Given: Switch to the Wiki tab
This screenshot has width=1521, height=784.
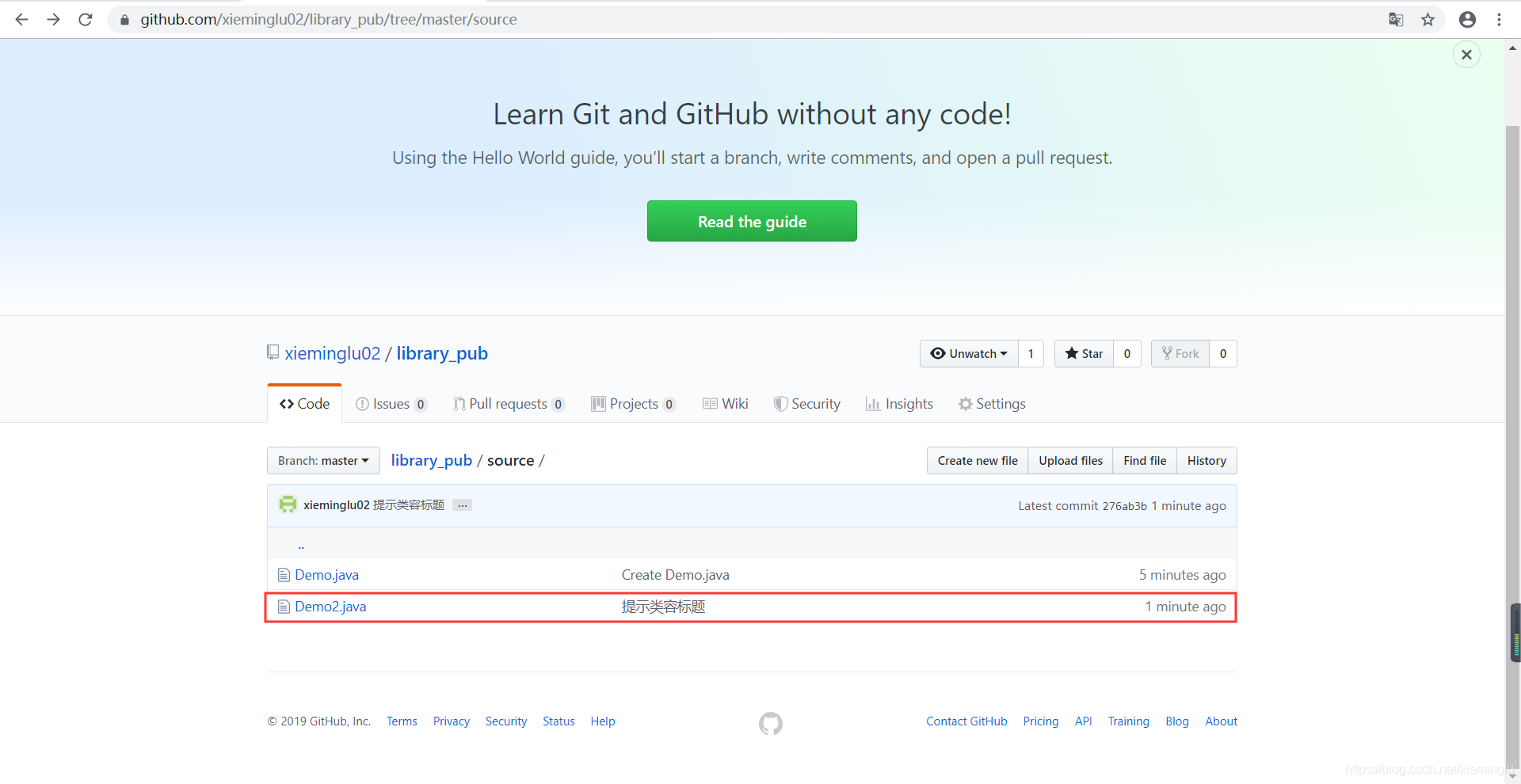Looking at the screenshot, I should coord(726,404).
